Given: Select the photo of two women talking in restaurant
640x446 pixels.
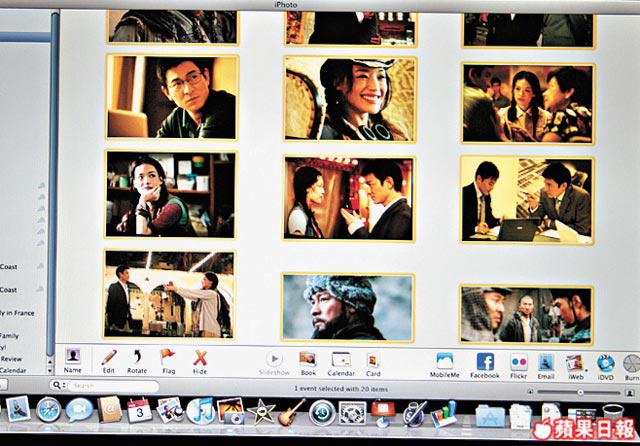Looking at the screenshot, I should click(x=528, y=104).
